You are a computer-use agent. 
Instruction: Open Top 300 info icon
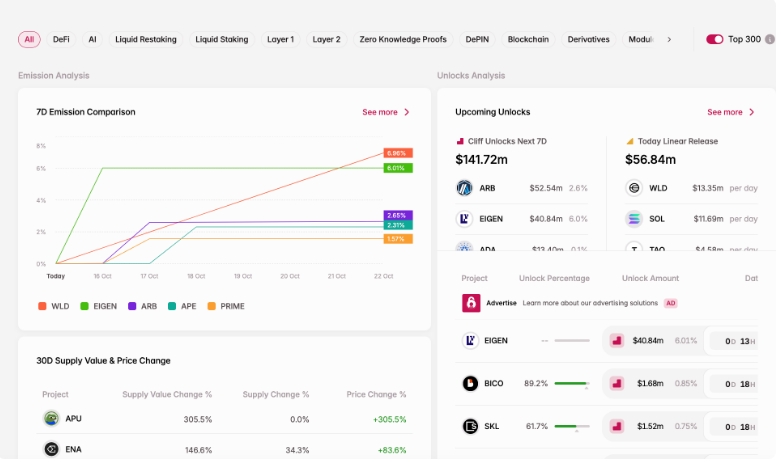pos(770,39)
